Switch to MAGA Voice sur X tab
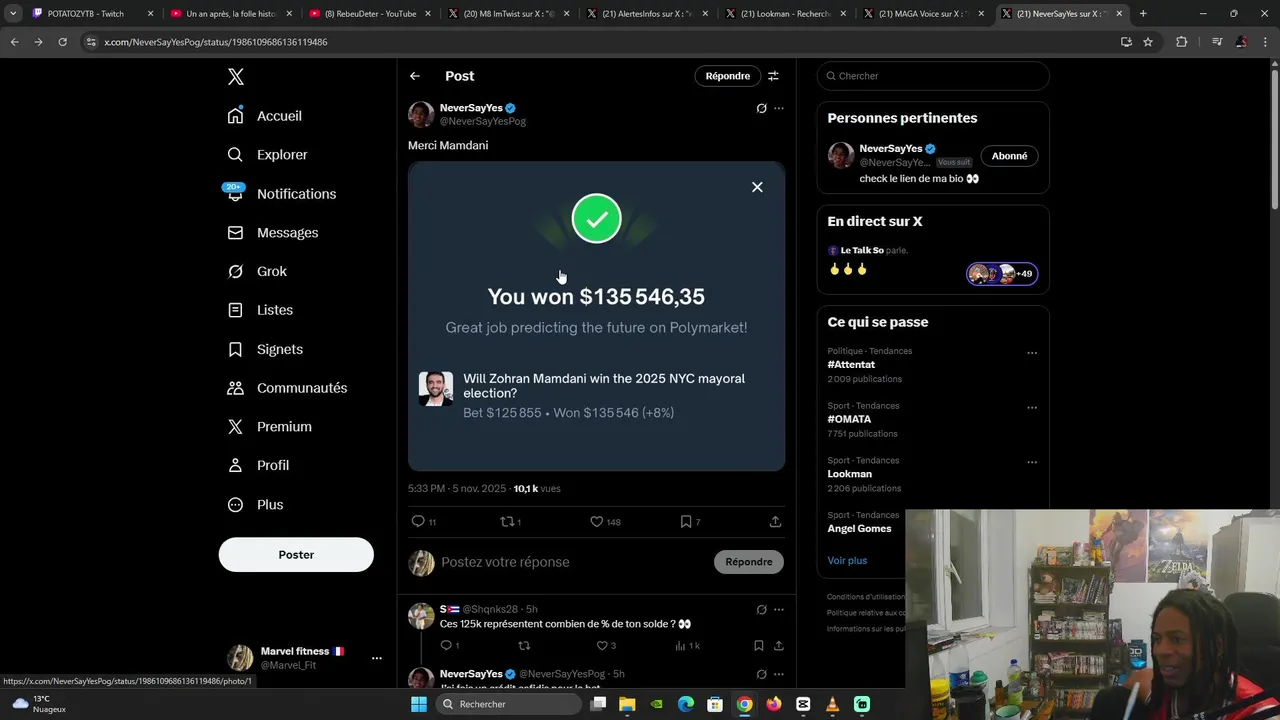This screenshot has height=720, width=1280. (925, 14)
